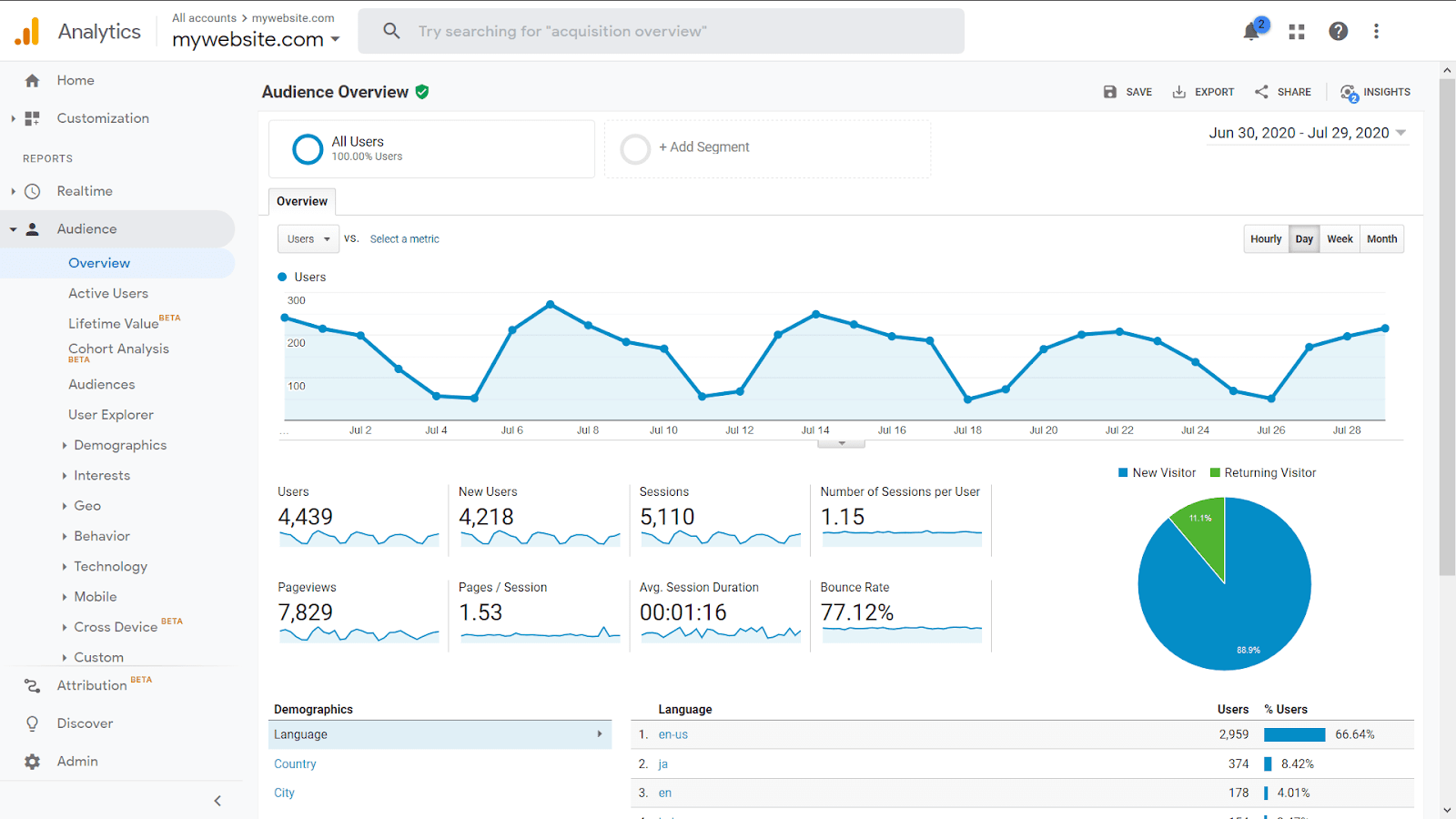Expand the Demographics section in sidebar
Image resolution: width=1456 pixels, height=819 pixels.
(x=119, y=445)
